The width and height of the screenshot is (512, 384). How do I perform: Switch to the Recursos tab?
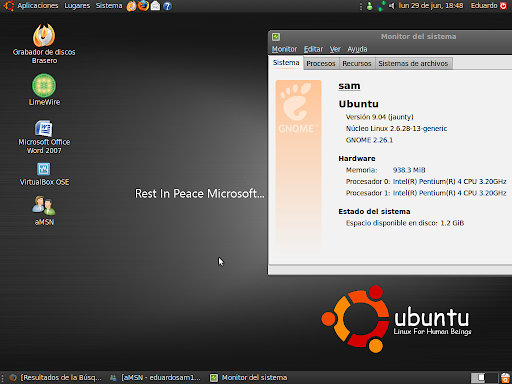357,63
